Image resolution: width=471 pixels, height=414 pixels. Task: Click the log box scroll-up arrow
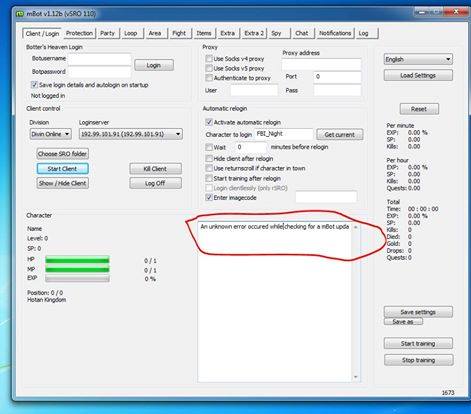pyautogui.click(x=355, y=227)
